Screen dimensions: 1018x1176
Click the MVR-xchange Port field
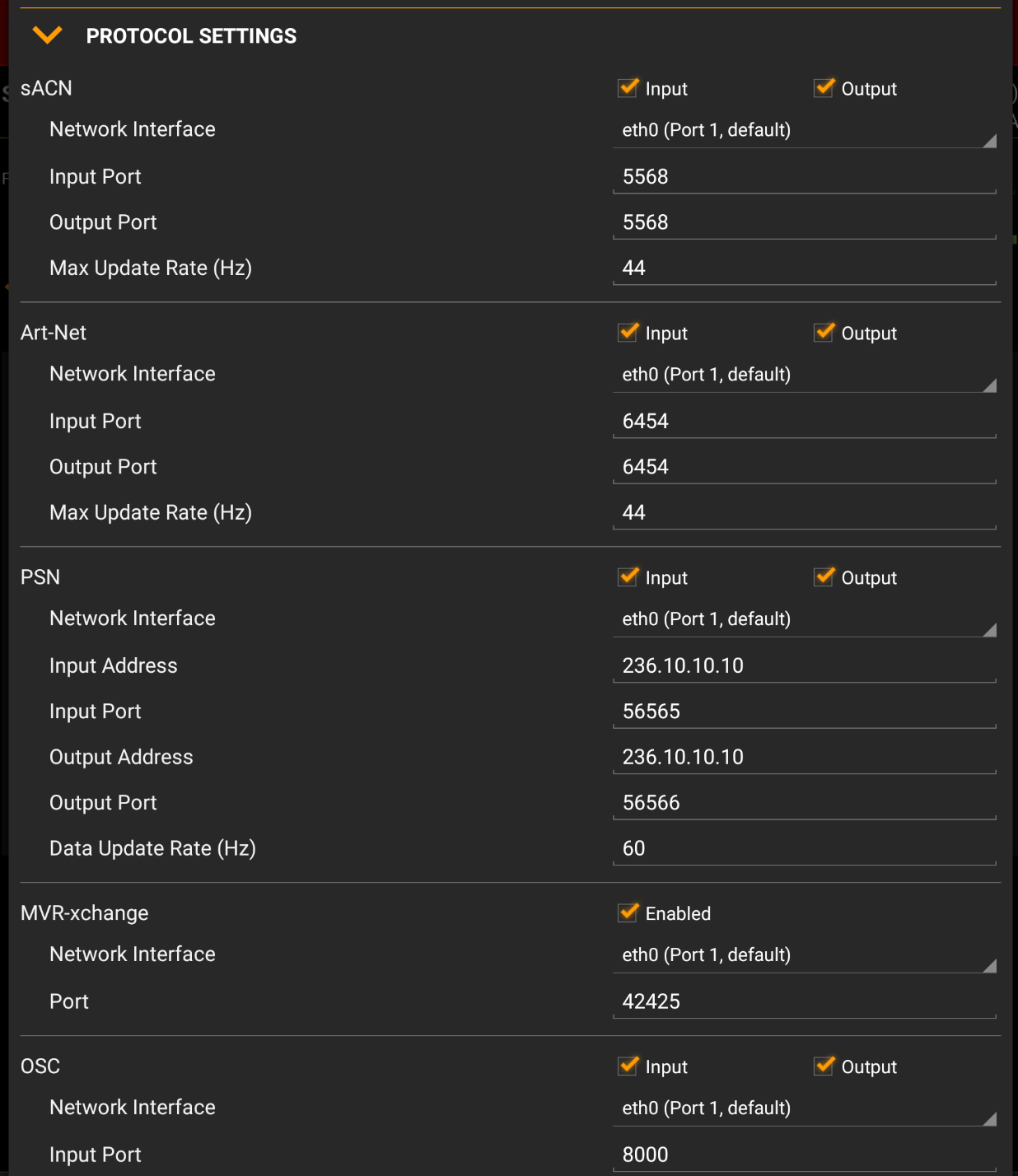(x=805, y=1001)
